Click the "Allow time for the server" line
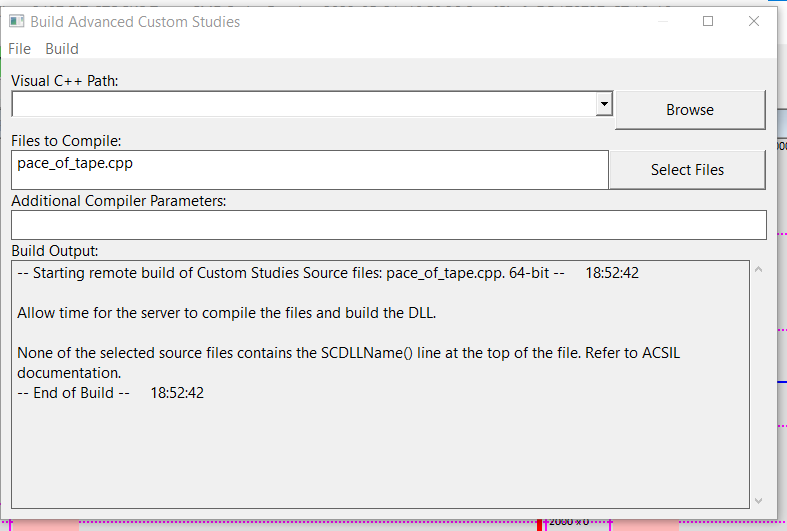 point(227,313)
